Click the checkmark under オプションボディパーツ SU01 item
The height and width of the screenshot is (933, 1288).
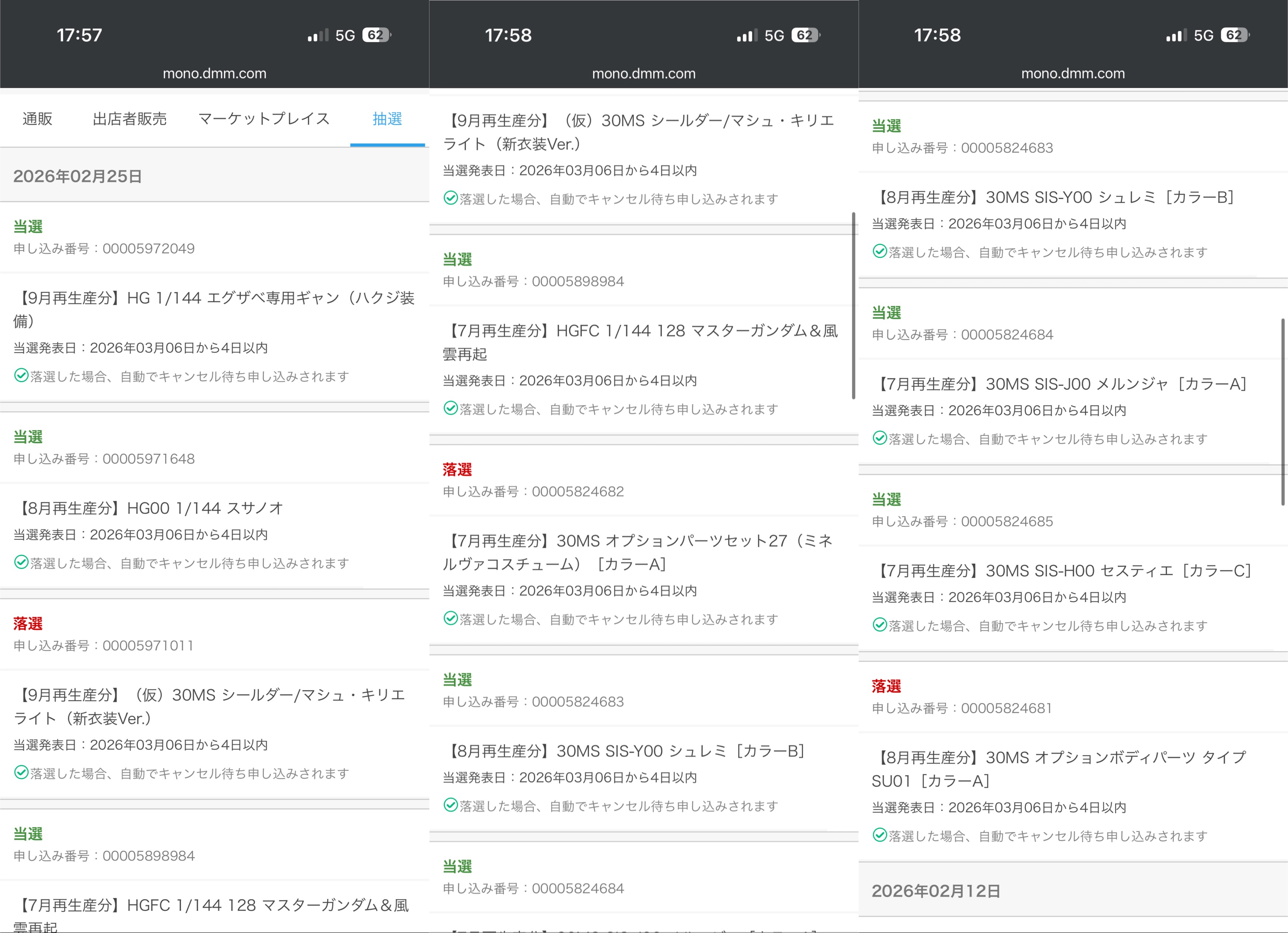(x=880, y=835)
